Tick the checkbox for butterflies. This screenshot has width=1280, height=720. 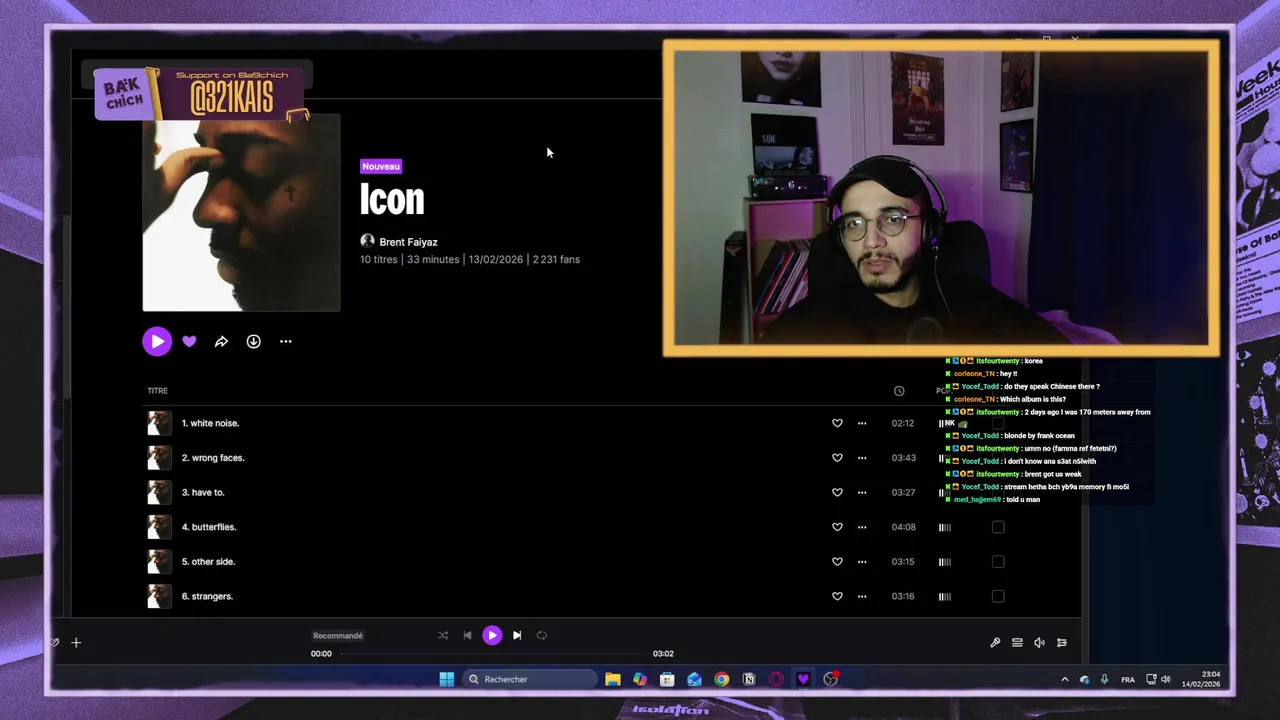tap(998, 527)
